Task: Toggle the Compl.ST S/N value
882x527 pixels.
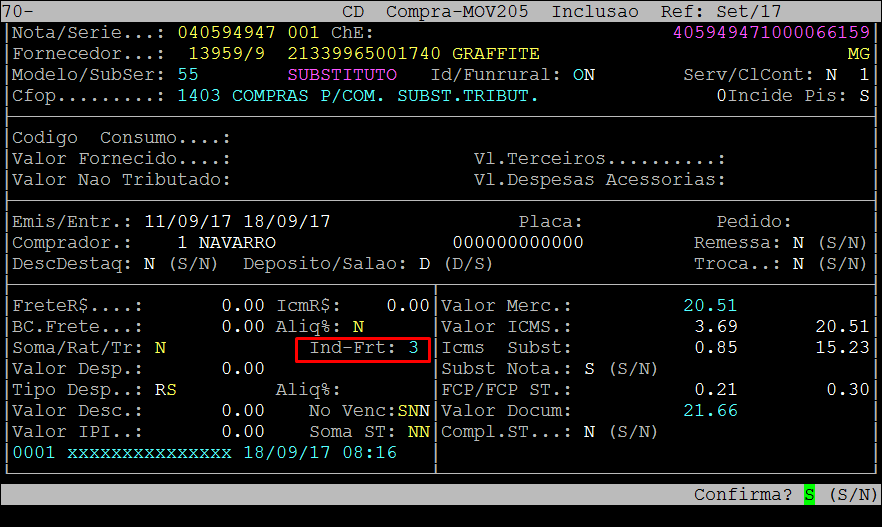Action: tap(589, 432)
